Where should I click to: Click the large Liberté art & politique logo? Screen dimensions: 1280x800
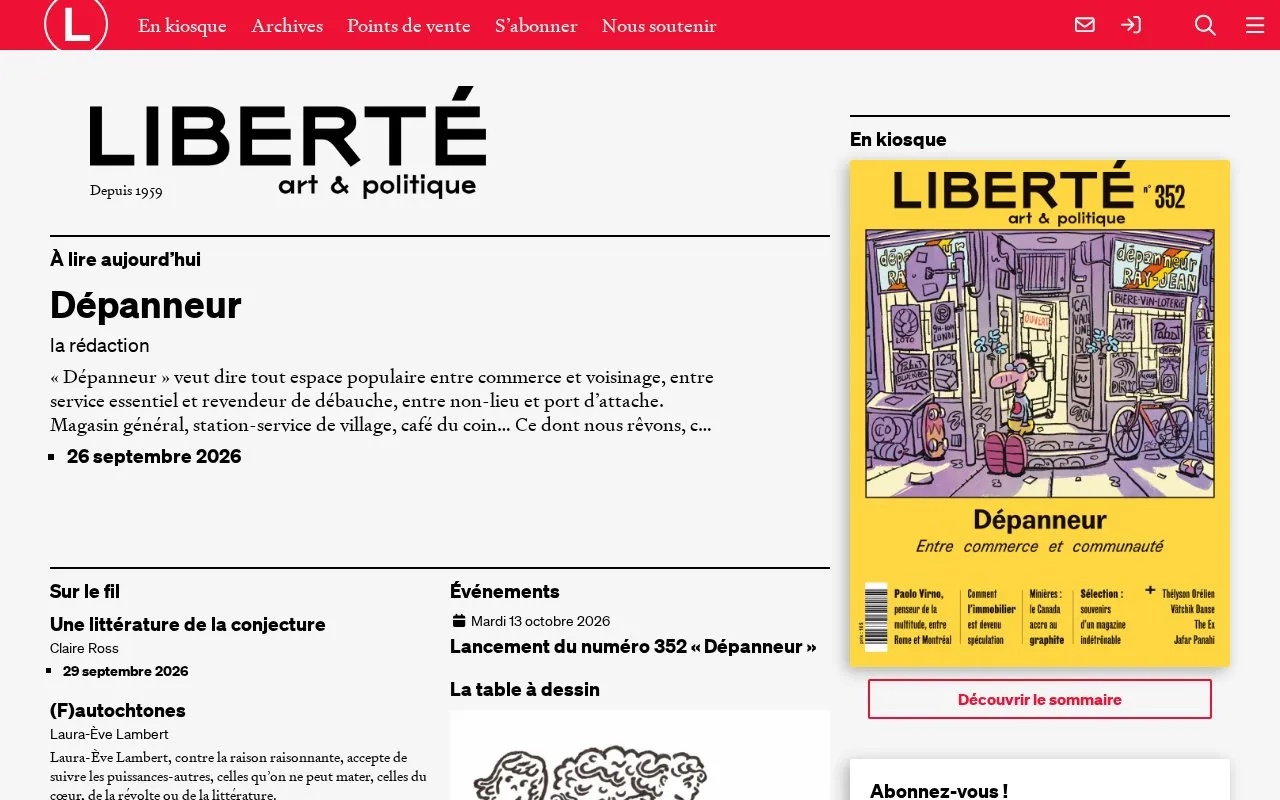point(288,143)
